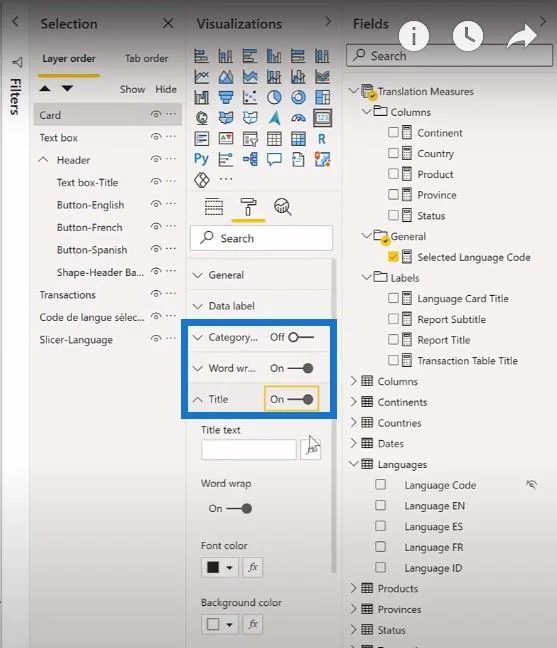Click the Title text input field
The width and height of the screenshot is (557, 648).
(249, 450)
